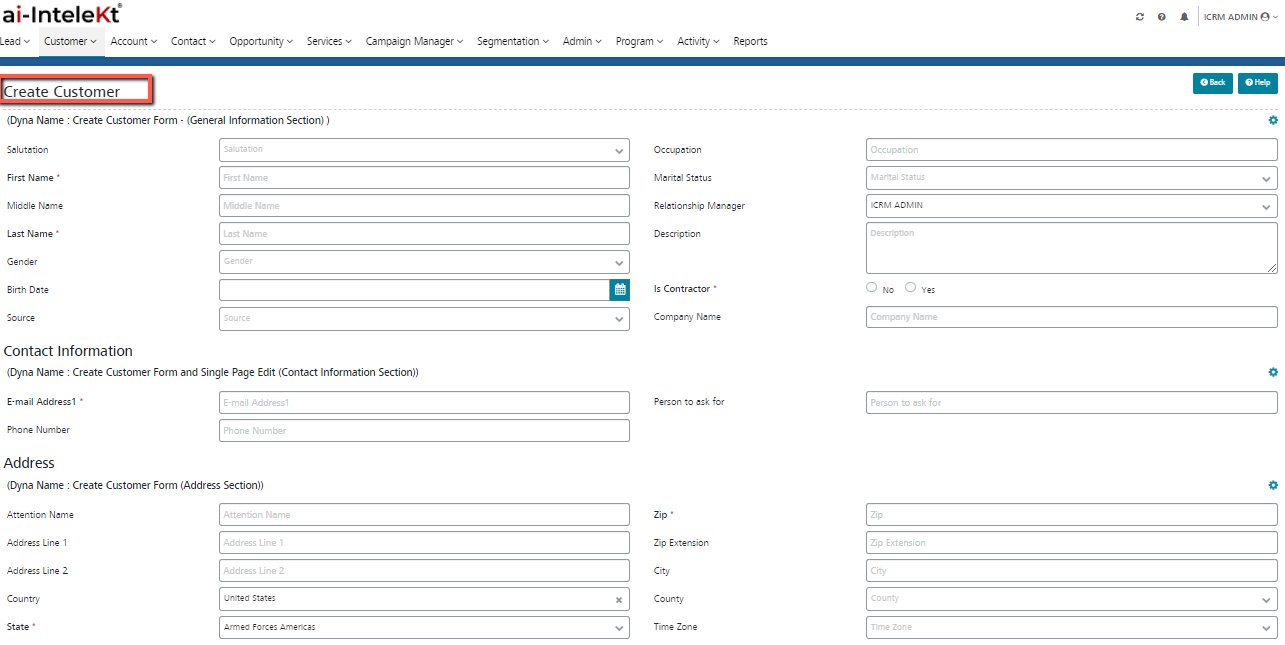Focus the Last Name field

point(424,234)
